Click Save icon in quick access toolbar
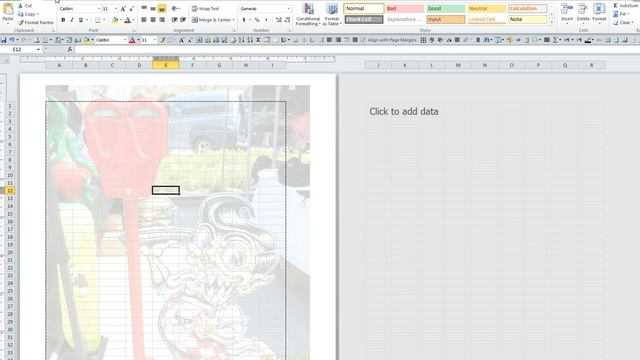 coord(4,40)
